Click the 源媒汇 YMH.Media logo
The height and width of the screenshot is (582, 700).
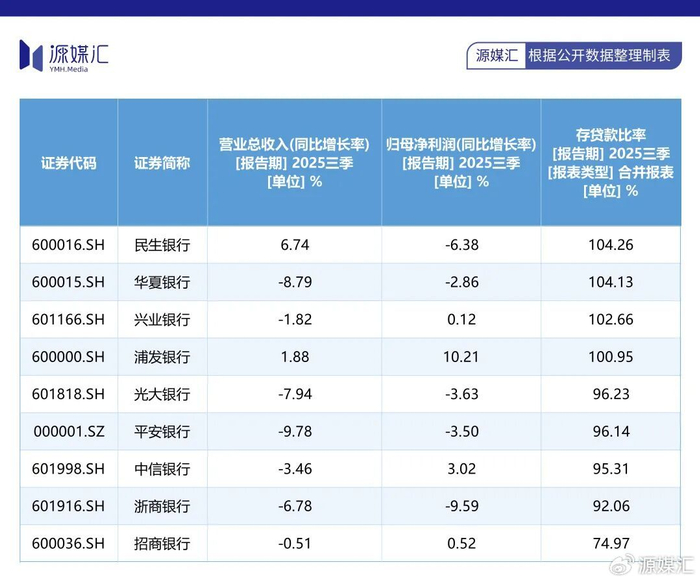pos(64,56)
